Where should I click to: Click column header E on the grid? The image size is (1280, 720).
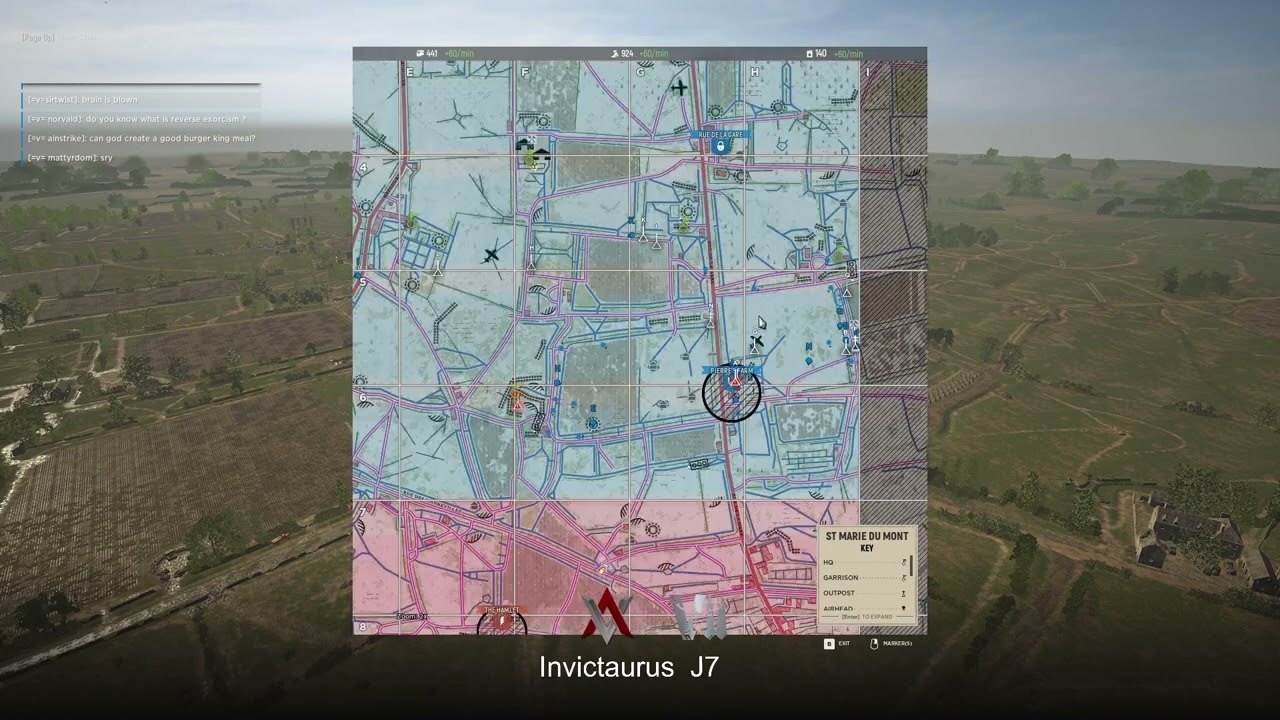(410, 71)
